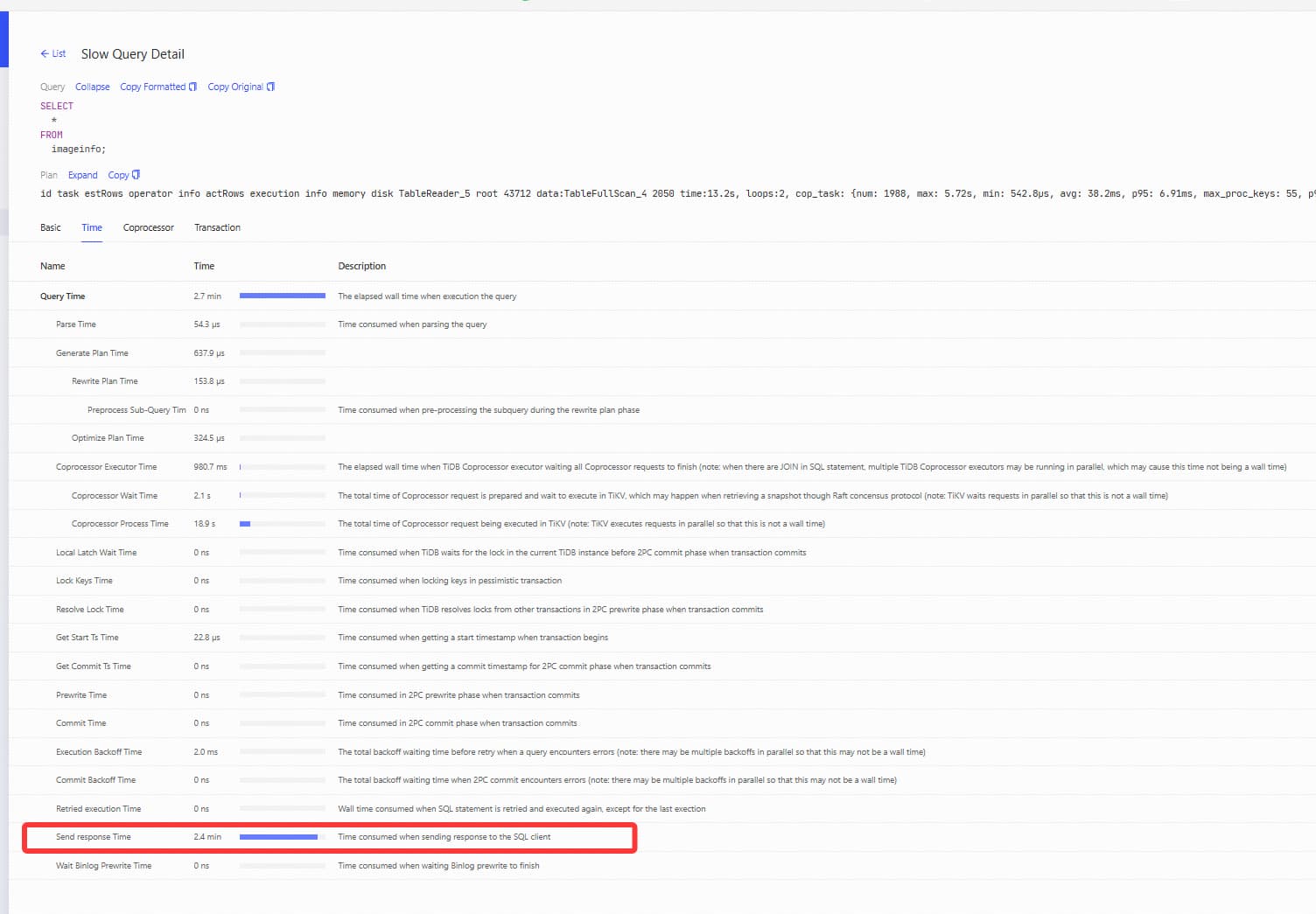The image size is (1316, 914).
Task: Open the Transaction tab
Action: tap(217, 227)
